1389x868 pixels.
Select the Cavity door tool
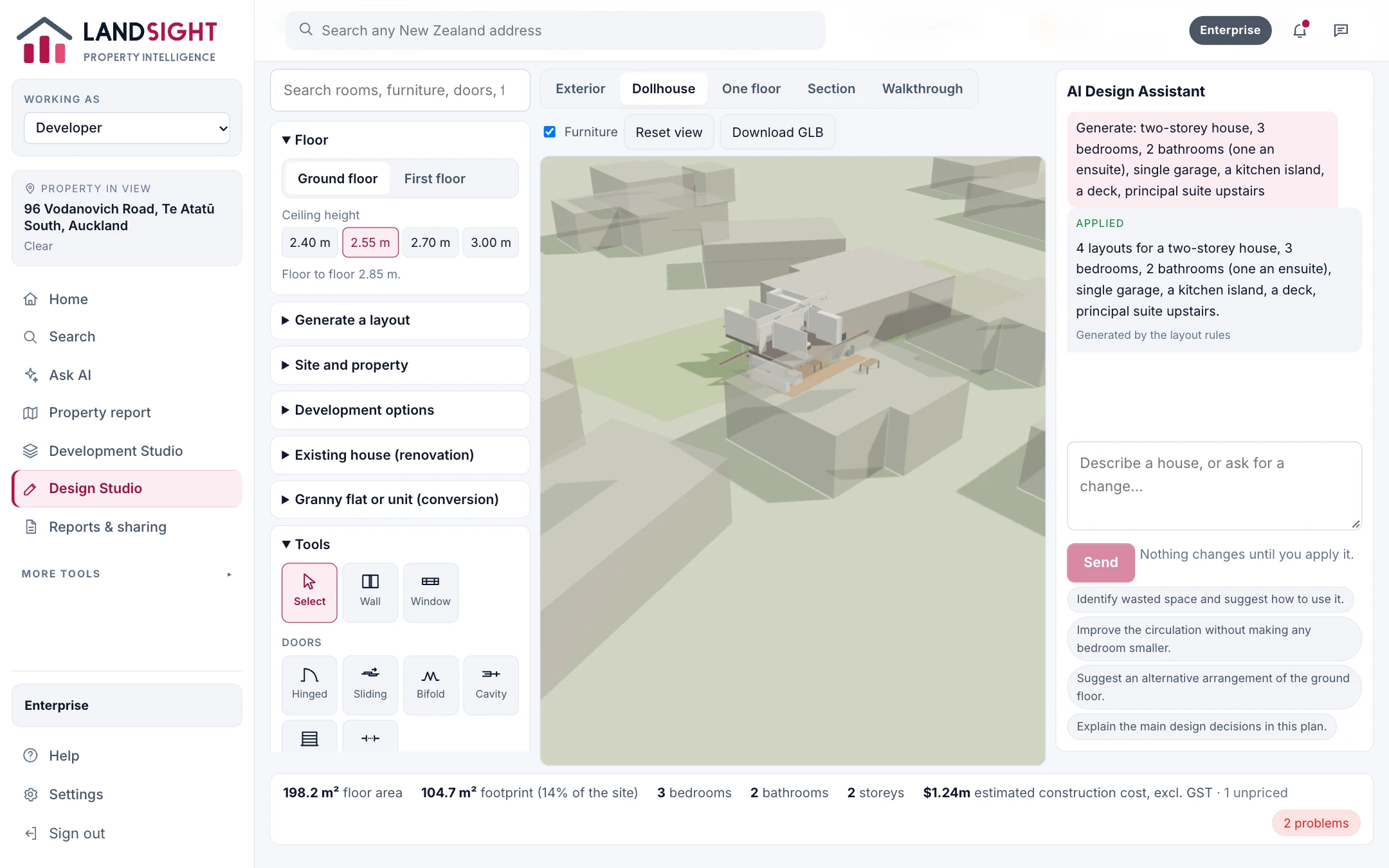click(491, 685)
